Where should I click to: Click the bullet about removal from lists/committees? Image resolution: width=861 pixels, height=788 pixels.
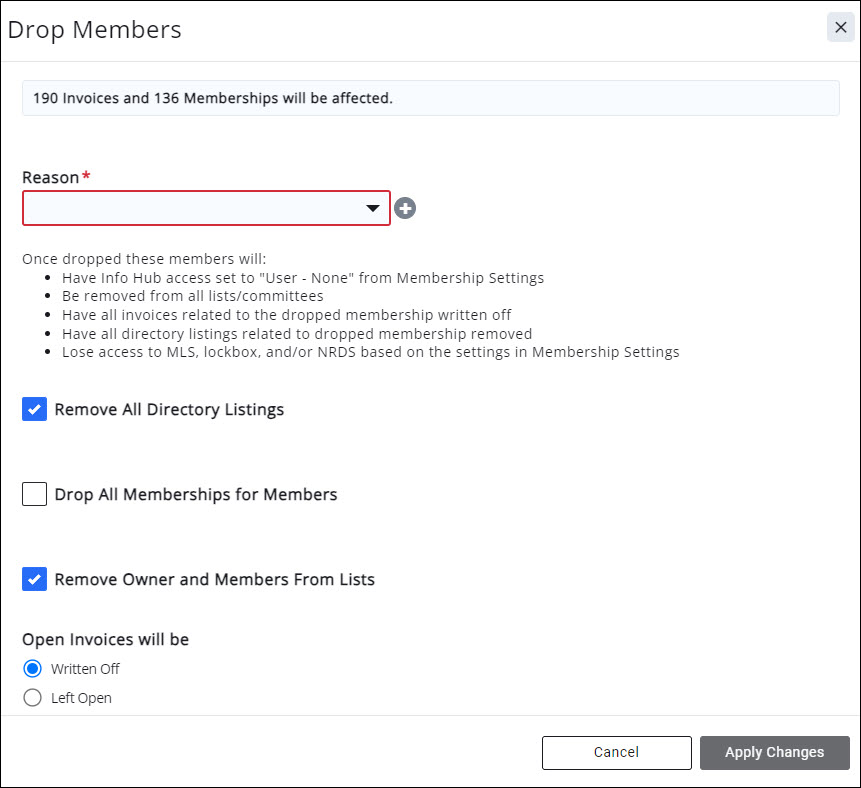[195, 296]
